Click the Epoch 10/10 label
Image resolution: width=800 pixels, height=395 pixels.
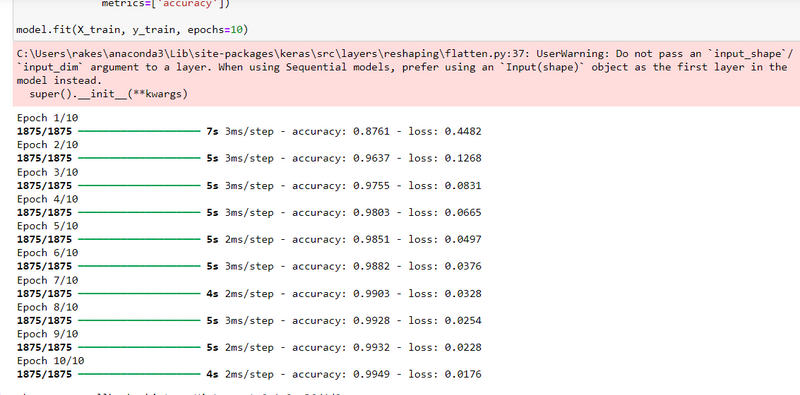(x=51, y=361)
